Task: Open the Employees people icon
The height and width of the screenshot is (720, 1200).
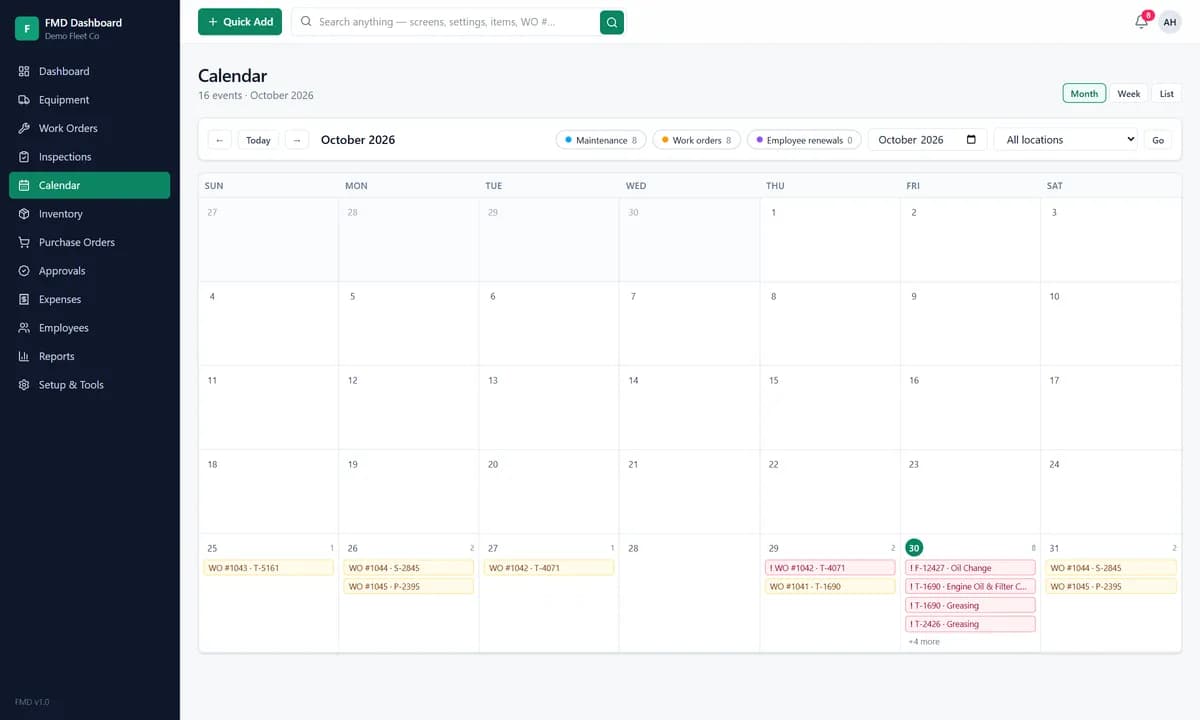Action: [x=24, y=328]
